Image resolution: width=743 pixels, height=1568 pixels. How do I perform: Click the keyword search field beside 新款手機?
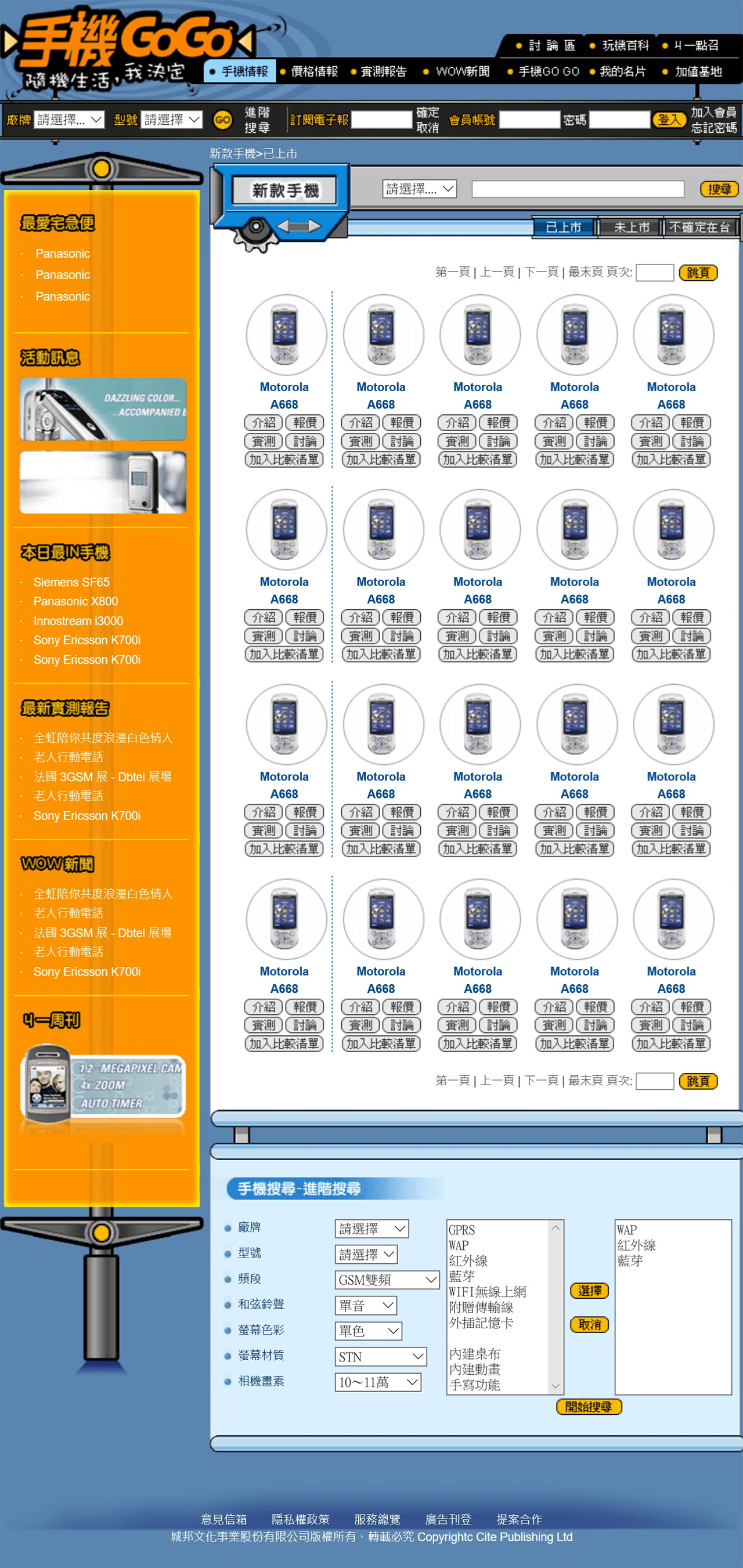[x=578, y=189]
